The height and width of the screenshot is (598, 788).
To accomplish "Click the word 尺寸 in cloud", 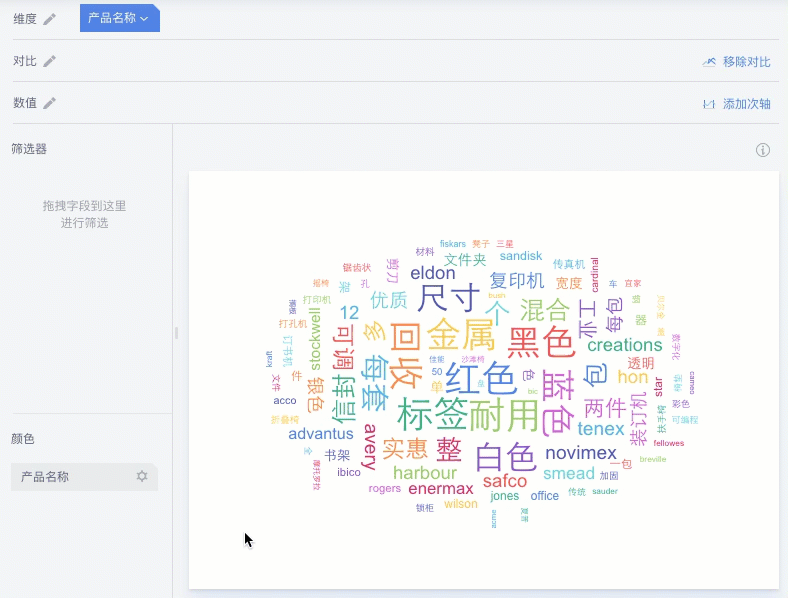I will (448, 298).
